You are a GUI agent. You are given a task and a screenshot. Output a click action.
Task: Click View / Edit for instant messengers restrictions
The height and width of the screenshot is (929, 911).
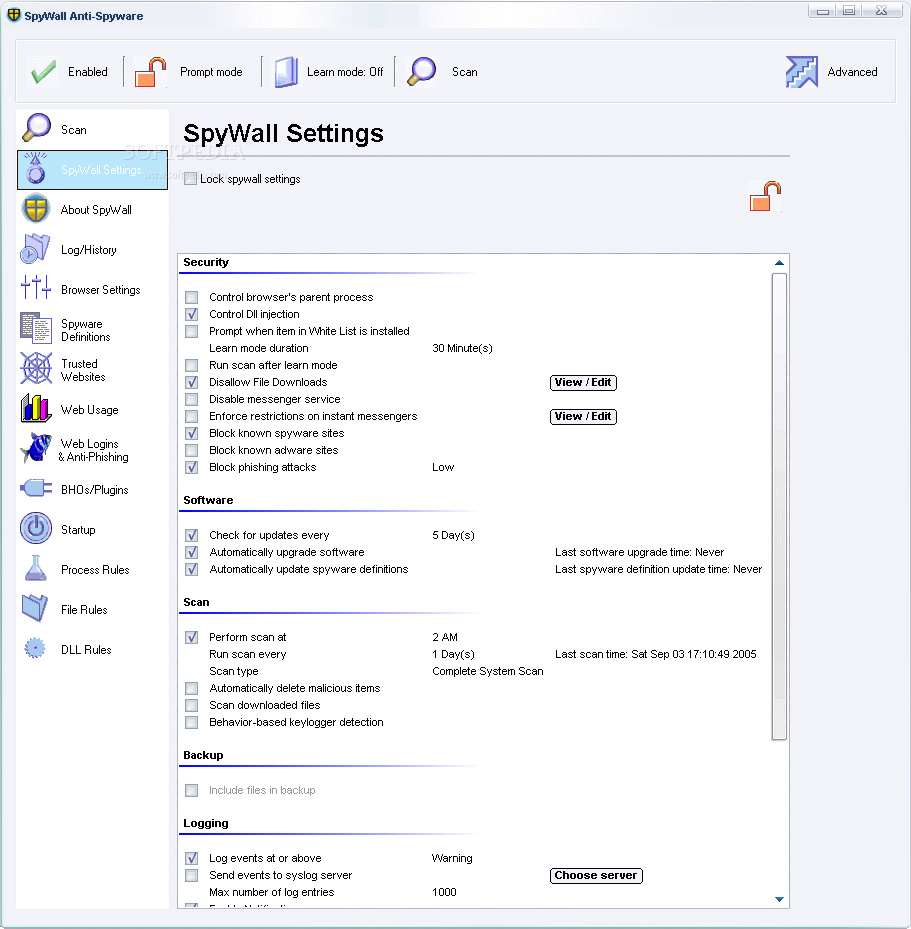click(x=583, y=417)
